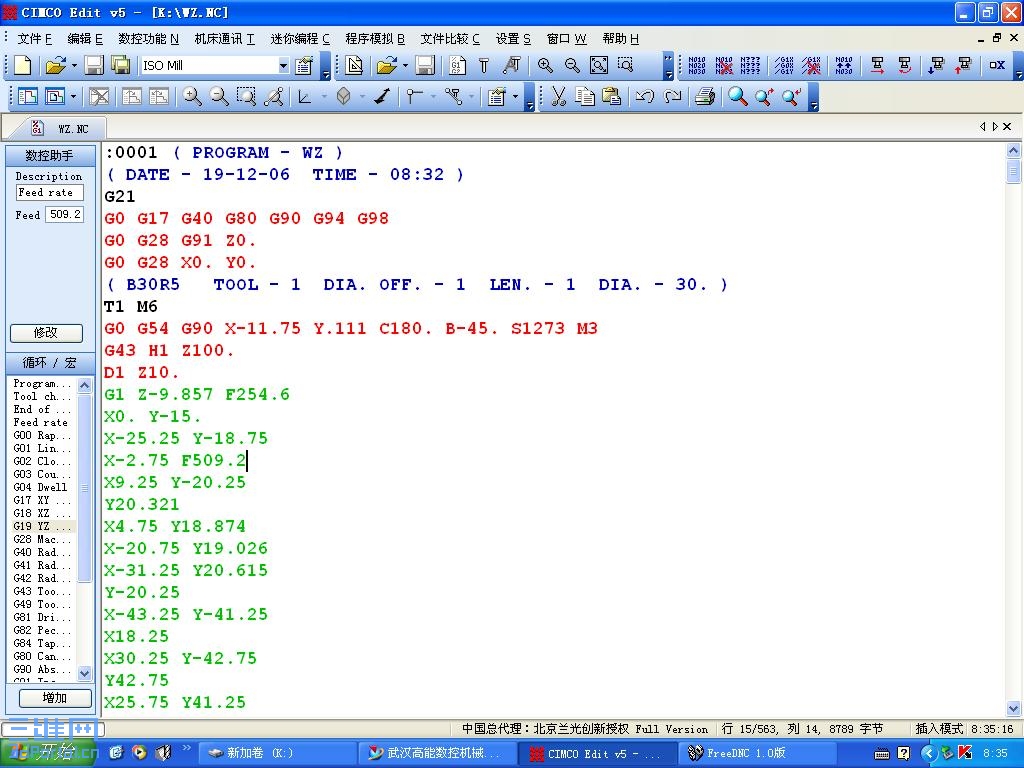The height and width of the screenshot is (768, 1024).
Task: Expand the first open folder dropdown arrow
Action: [74, 65]
